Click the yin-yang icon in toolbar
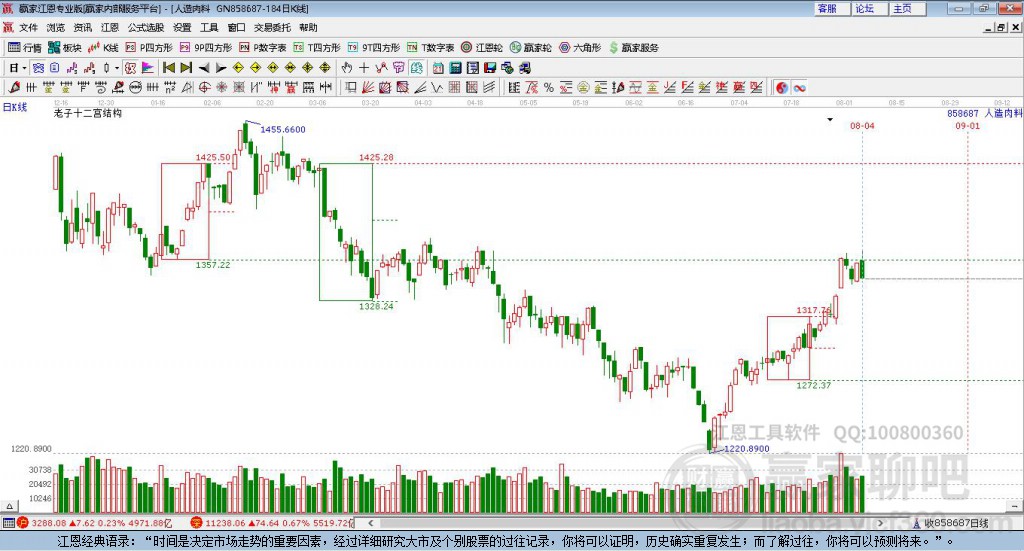 pos(782,87)
